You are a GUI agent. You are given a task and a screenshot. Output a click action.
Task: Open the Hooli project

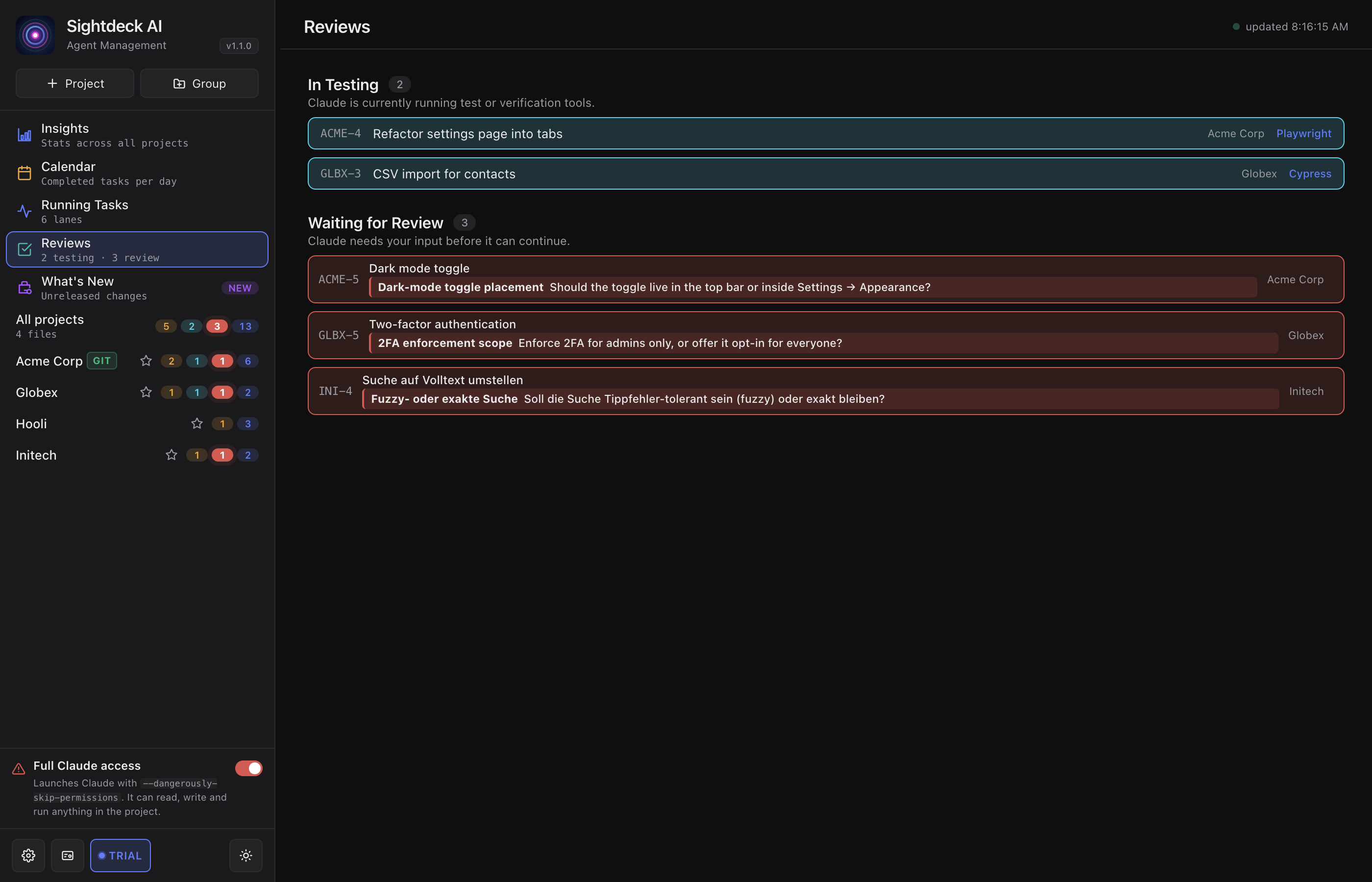tap(137, 424)
